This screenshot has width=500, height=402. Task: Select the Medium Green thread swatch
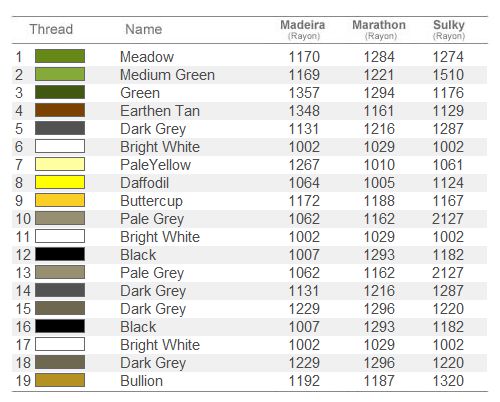click(x=60, y=74)
